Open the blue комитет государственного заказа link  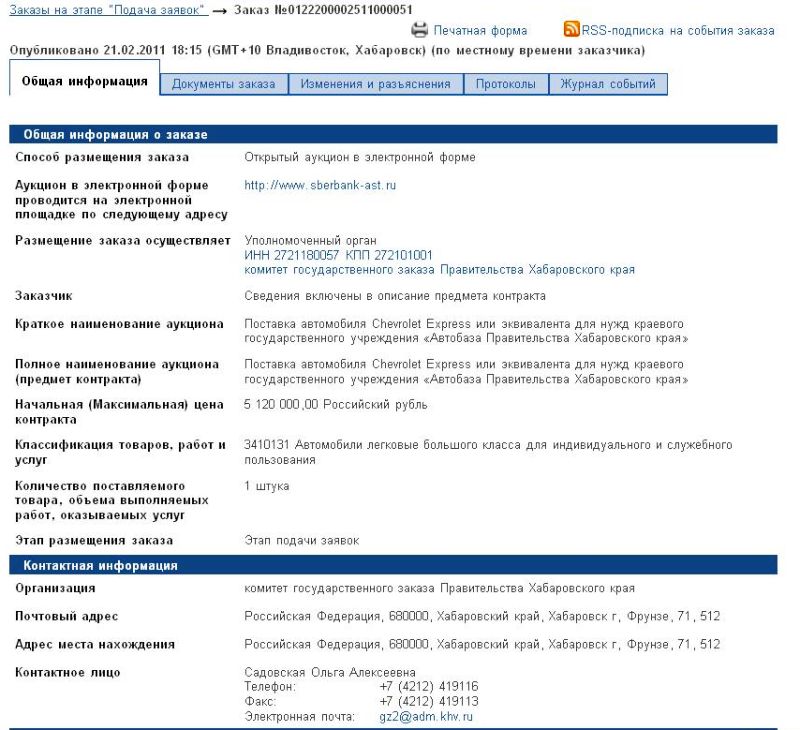(439, 270)
